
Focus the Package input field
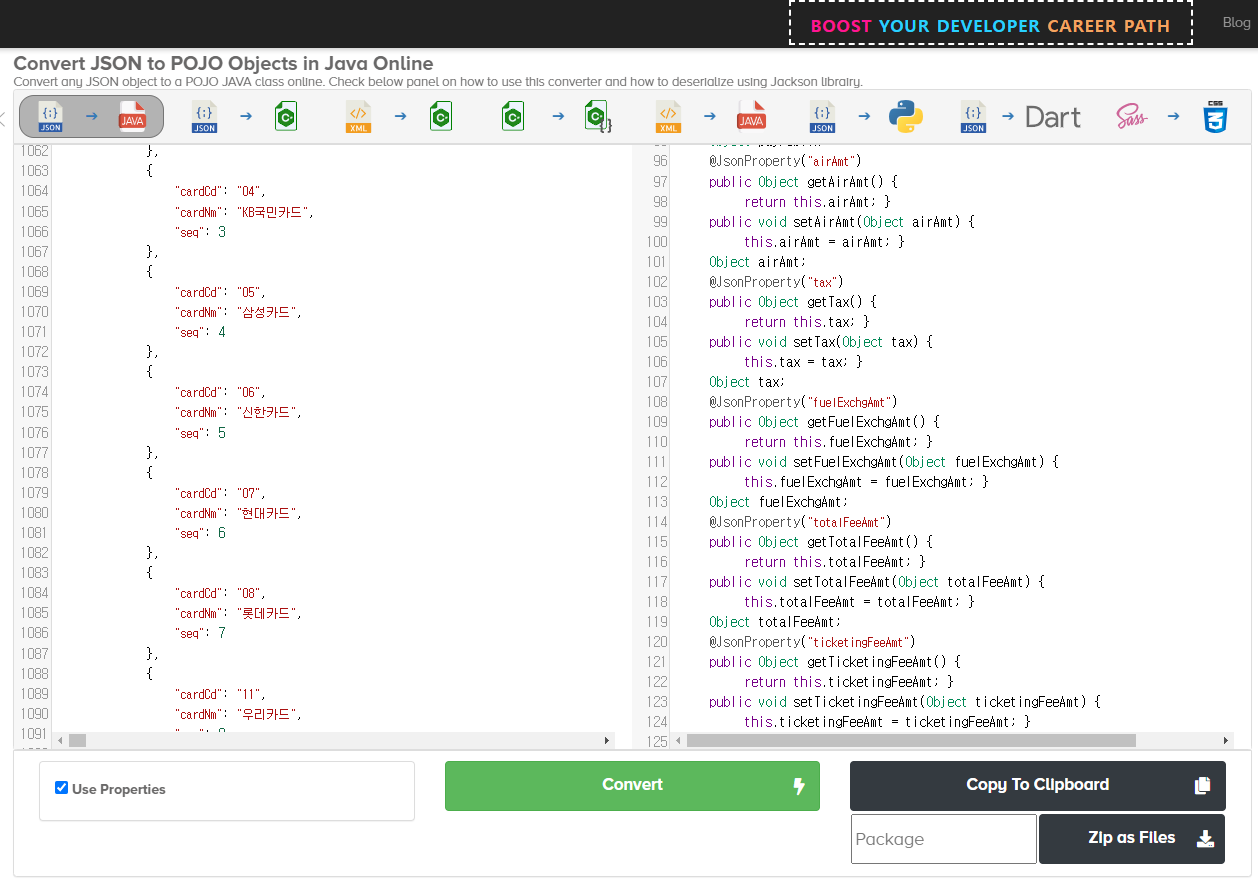(x=943, y=839)
